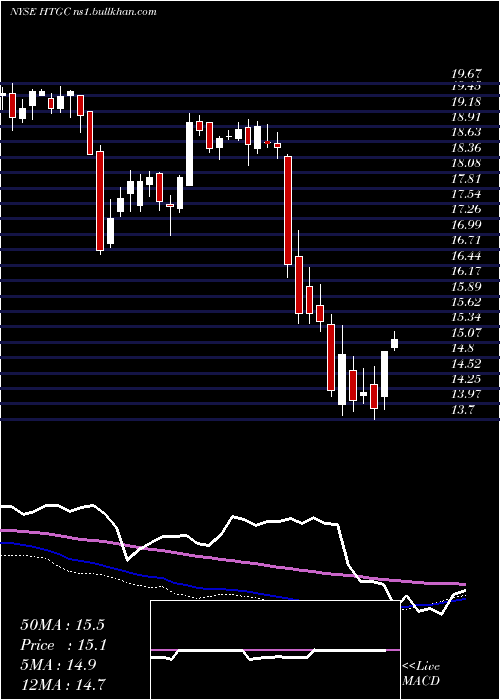Click the 16.44 price axis label

[466, 256]
